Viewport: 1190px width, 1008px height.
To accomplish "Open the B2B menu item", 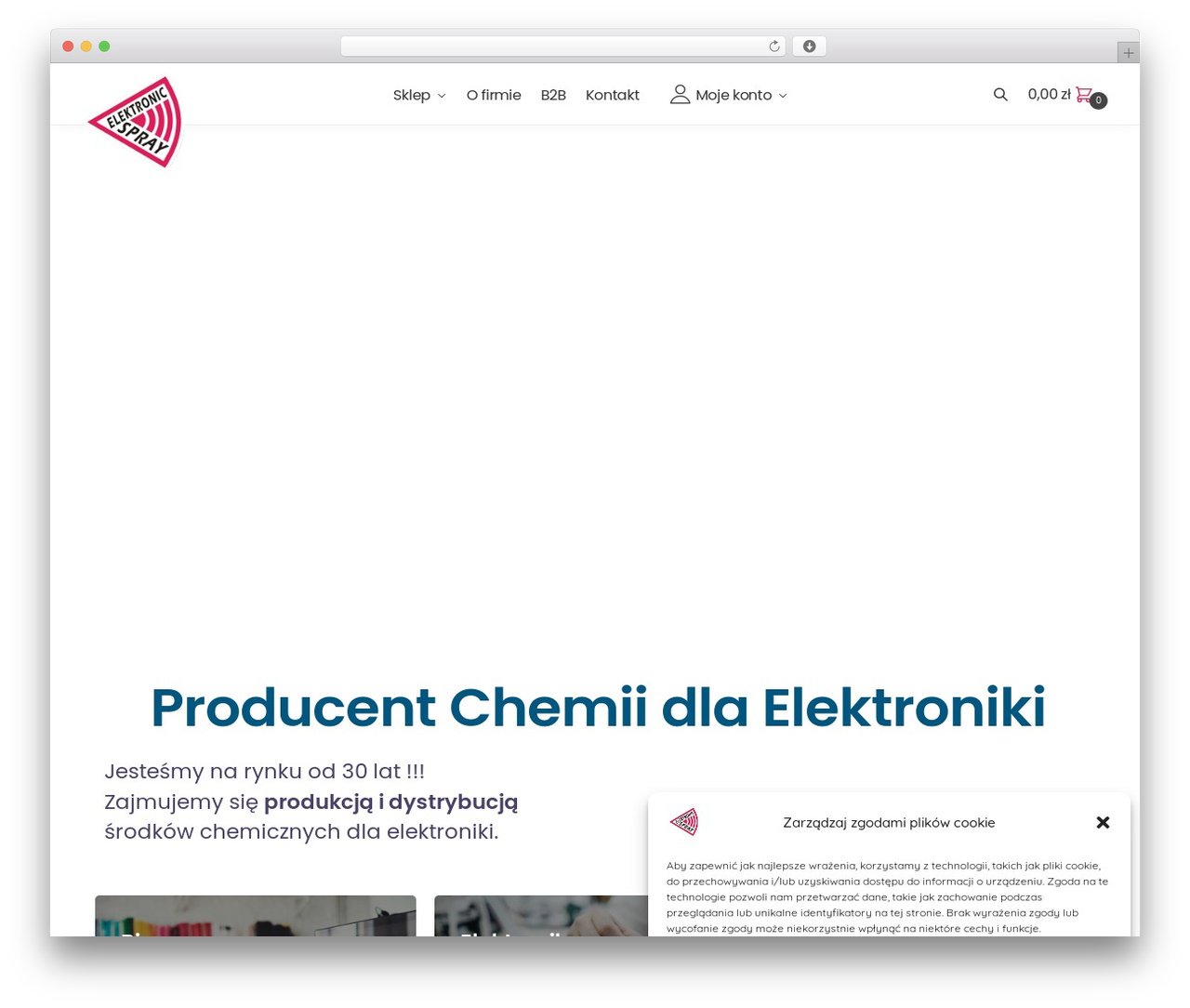I will pos(553,95).
